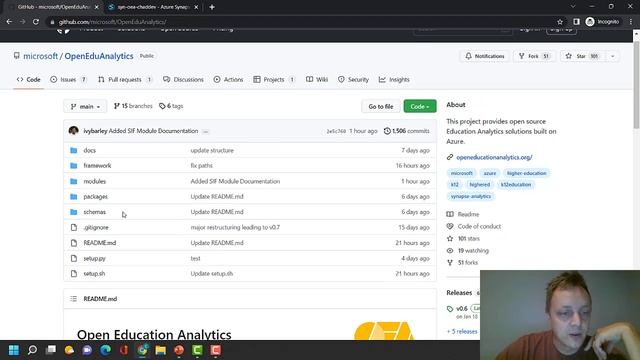
Task: Click the browser reload icon
Action: 36,22
